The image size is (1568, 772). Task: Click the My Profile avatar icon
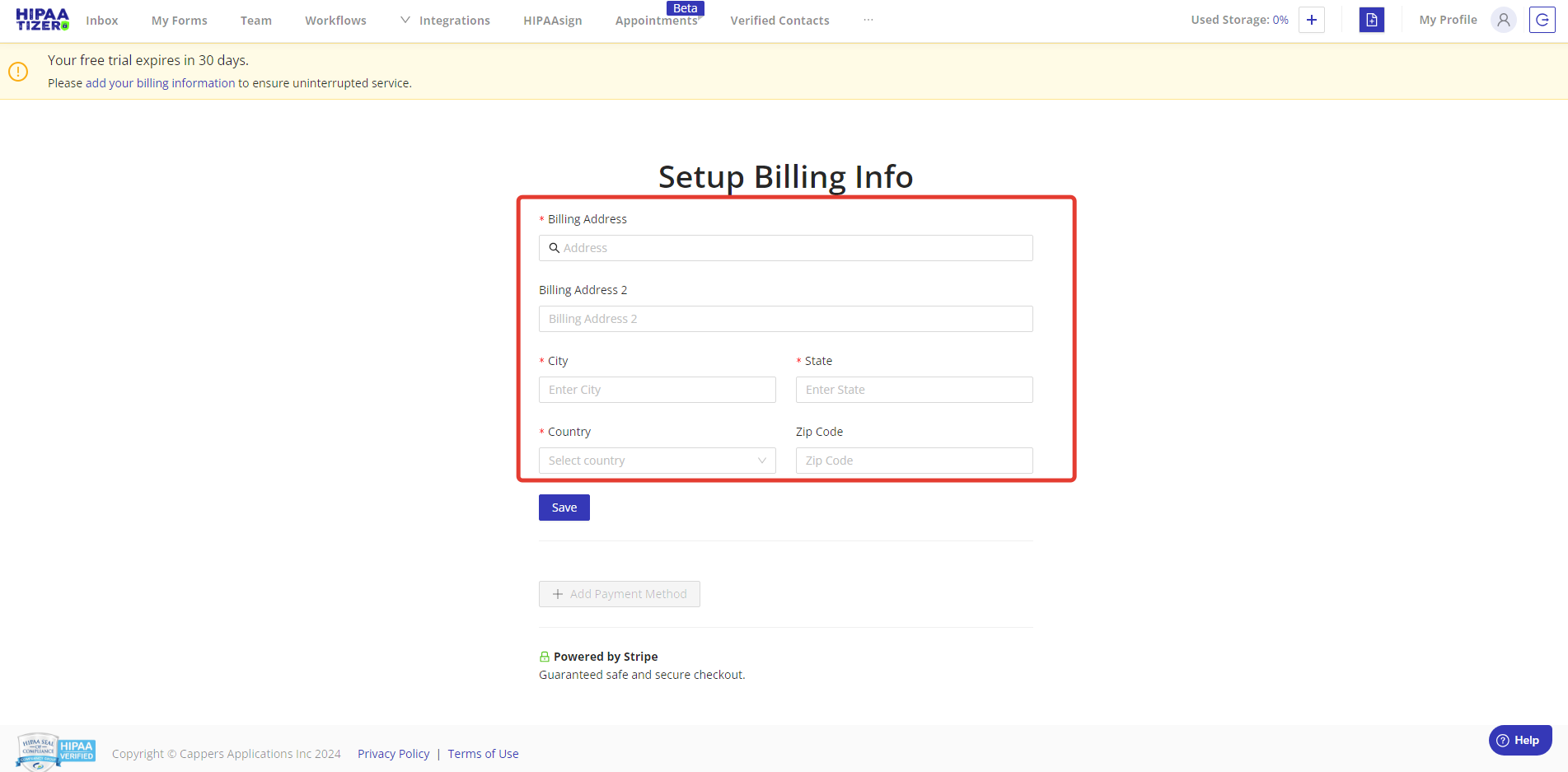coord(1503,19)
